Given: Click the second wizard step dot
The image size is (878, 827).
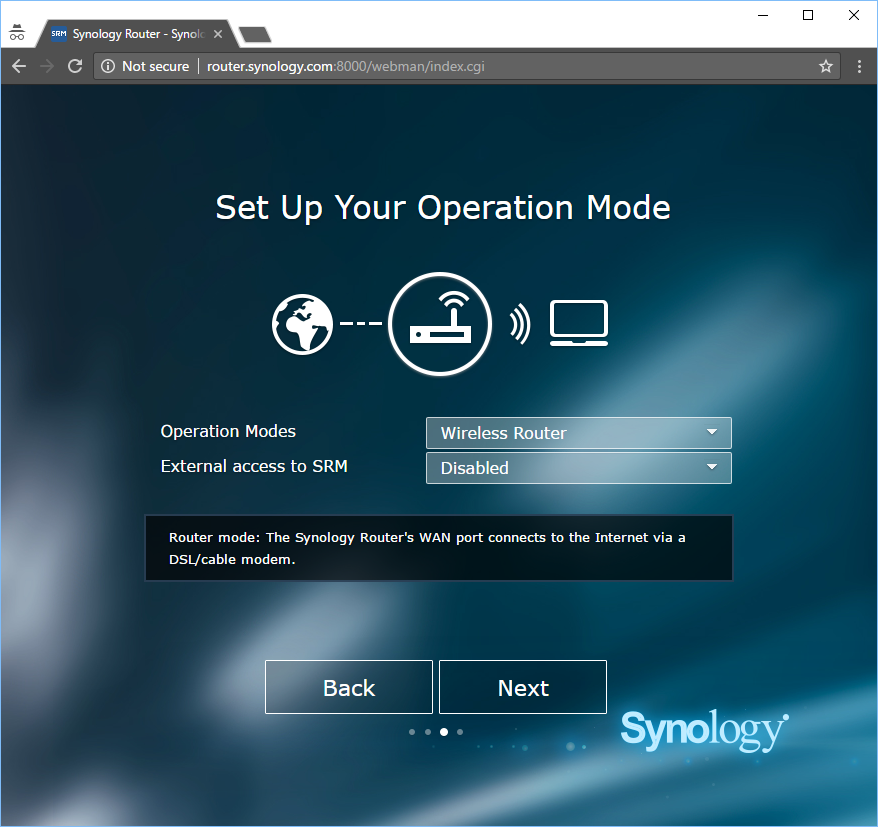Looking at the screenshot, I should (428, 732).
